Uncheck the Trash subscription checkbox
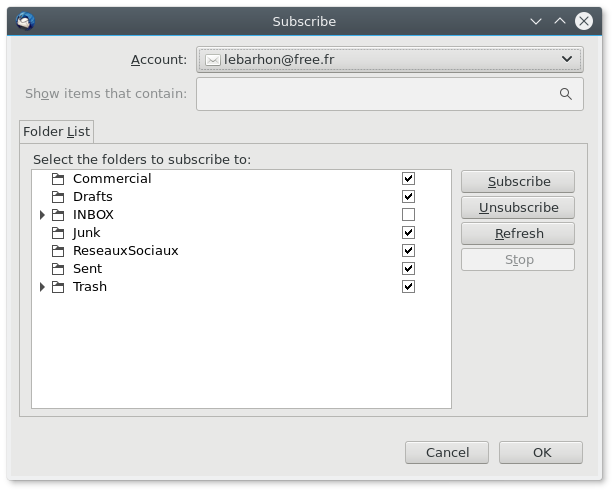Viewport: 615px width, 493px height. tap(408, 287)
